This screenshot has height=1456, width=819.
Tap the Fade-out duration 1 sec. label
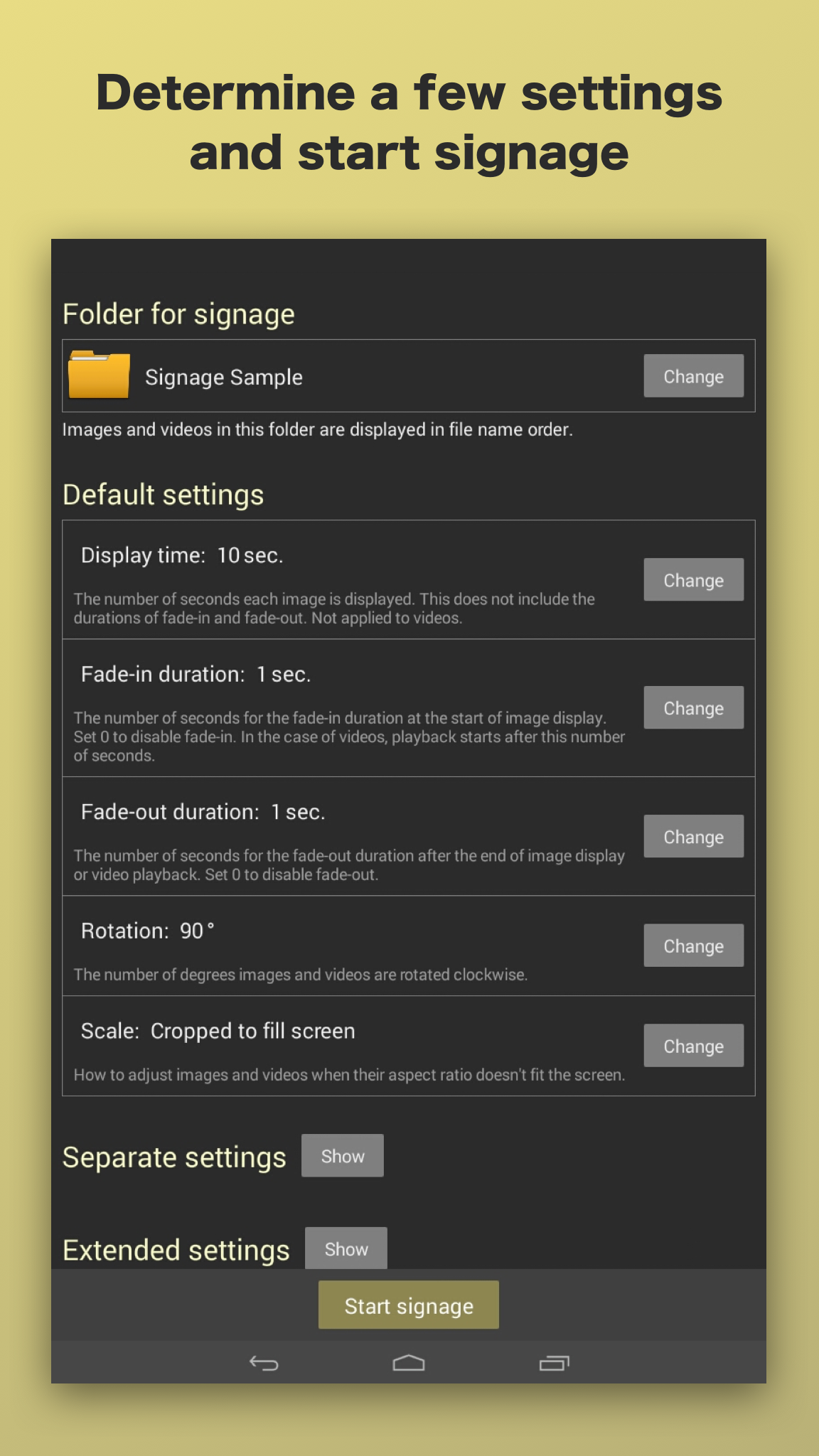coord(203,812)
